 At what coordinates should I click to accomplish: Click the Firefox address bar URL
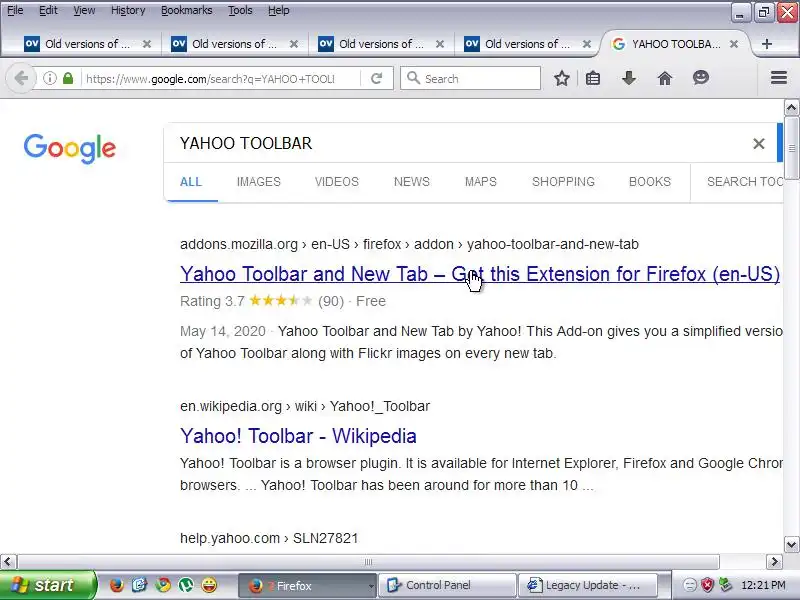click(x=210, y=79)
